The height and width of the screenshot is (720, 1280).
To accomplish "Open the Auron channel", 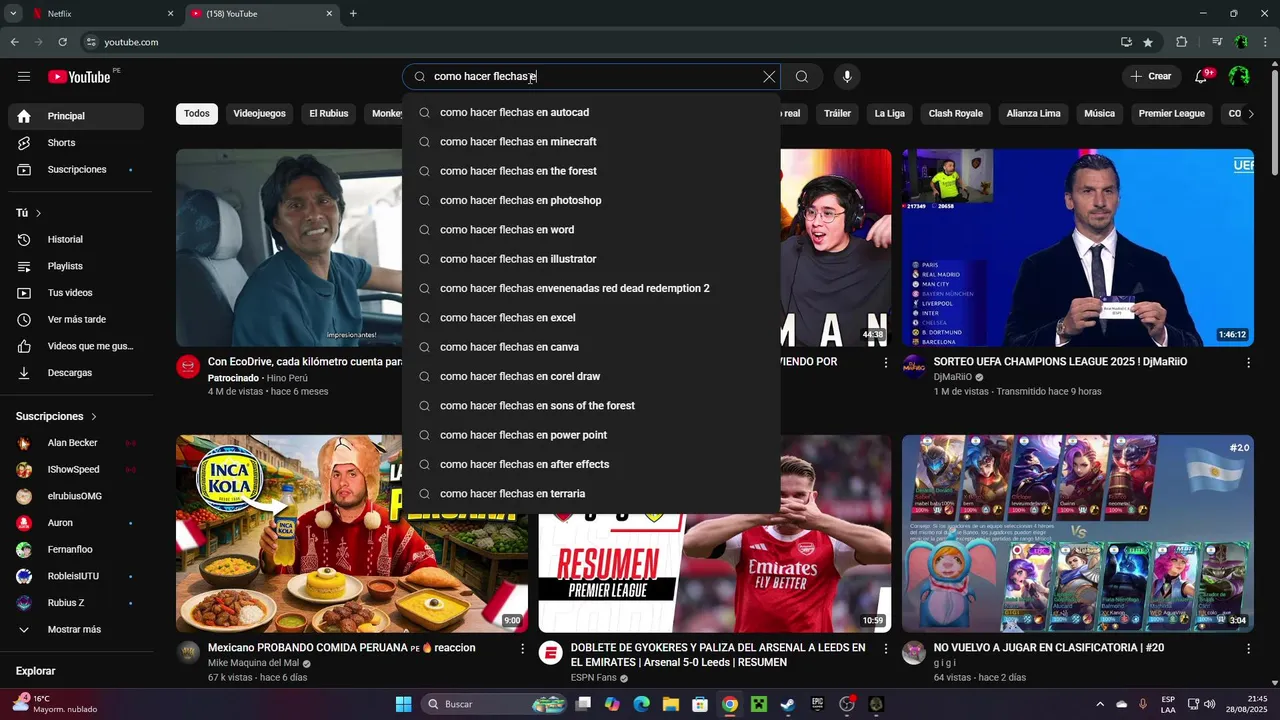I will pos(76,523).
